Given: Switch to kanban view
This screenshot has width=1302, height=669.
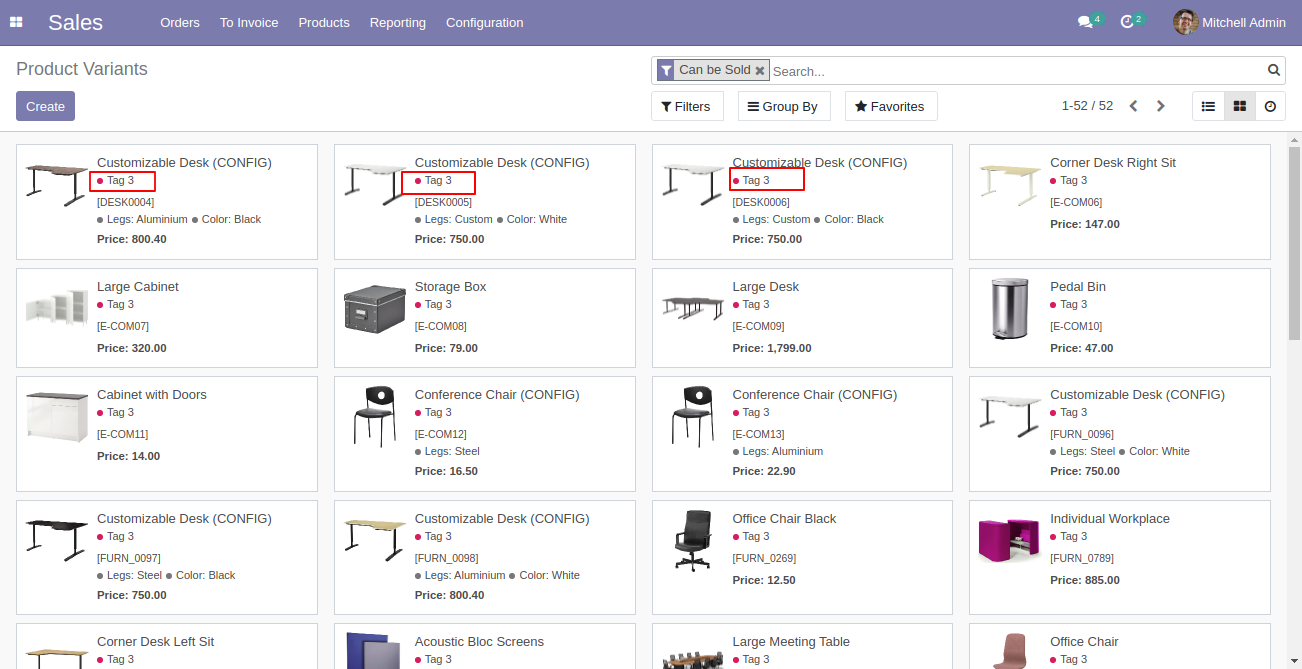Looking at the screenshot, I should (x=1239, y=106).
